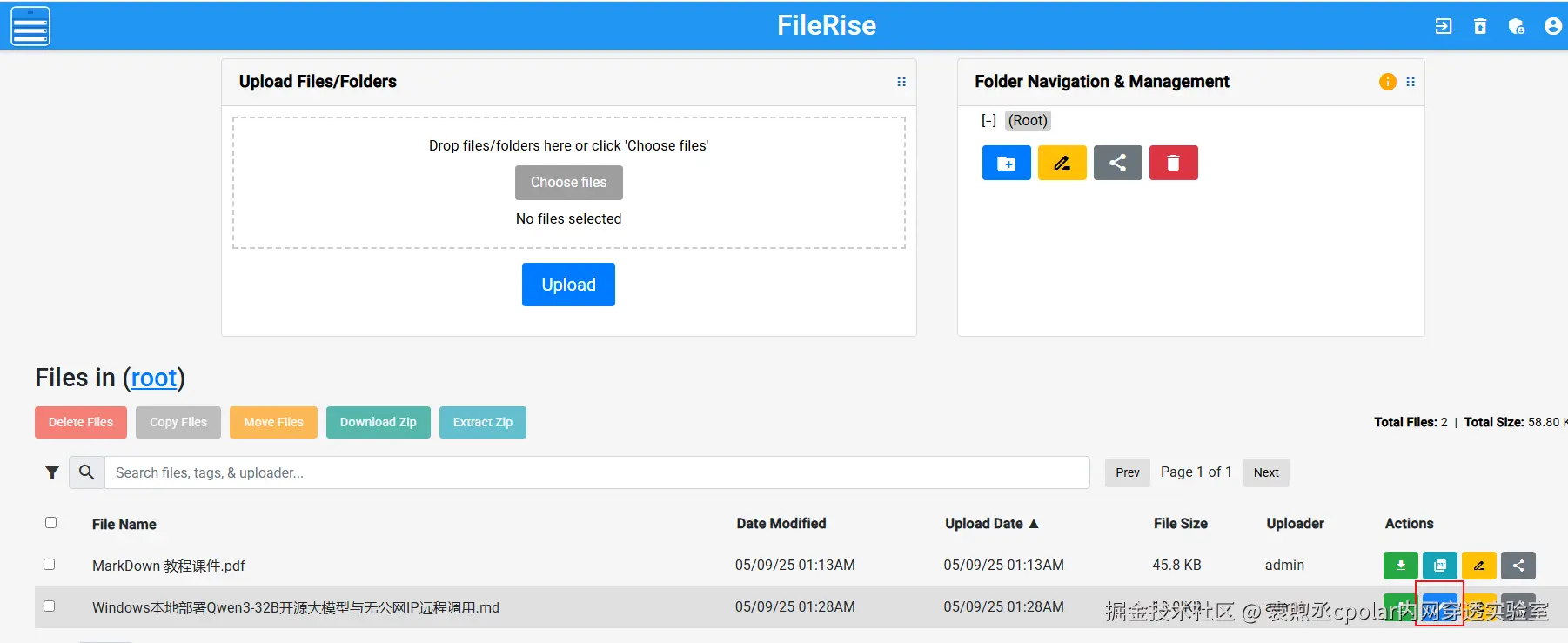Image resolution: width=1568 pixels, height=643 pixels.
Task: Rename the MarkDown 教程课件.pdf file
Action: coord(1479,566)
